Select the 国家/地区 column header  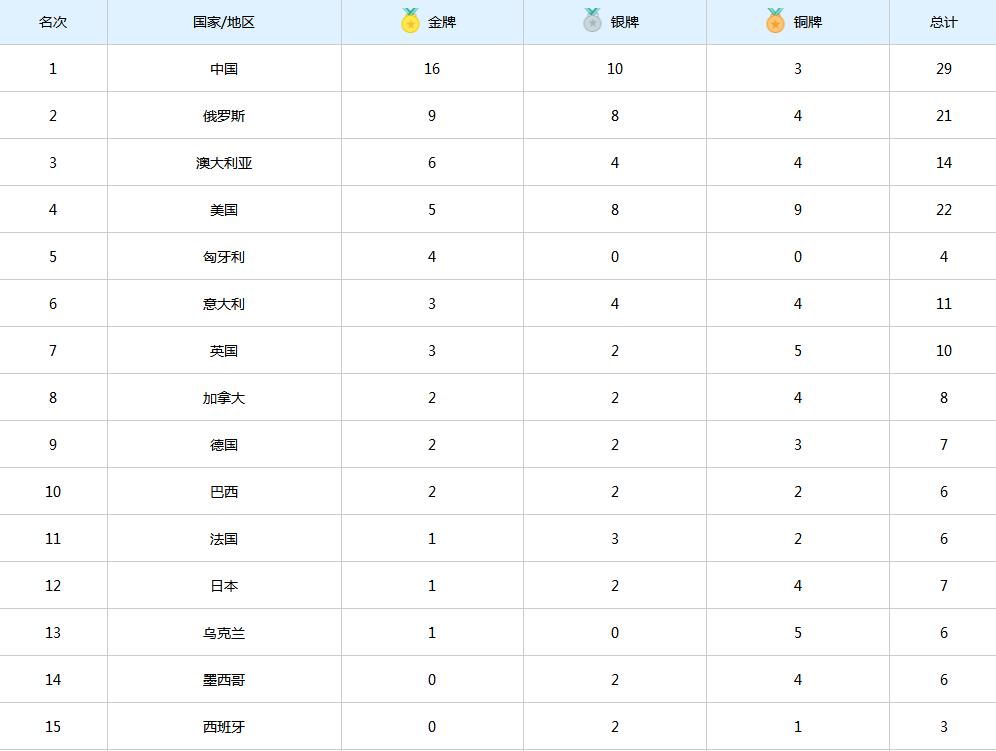point(224,22)
